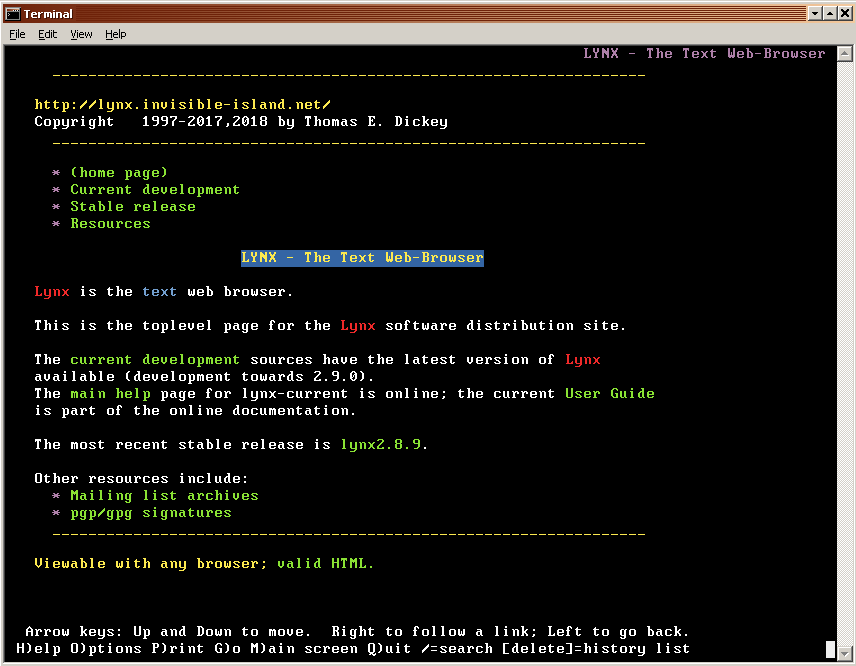Click H)elp in the bottom status line
The height and width of the screenshot is (666, 856).
pyautogui.click(x=39, y=649)
